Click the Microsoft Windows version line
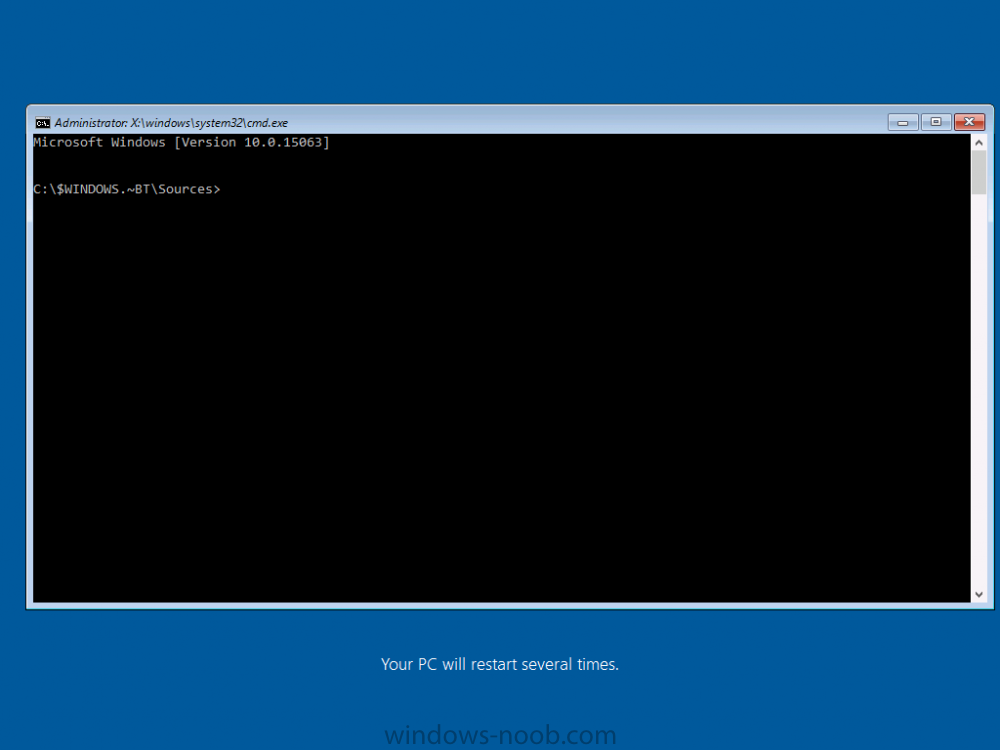Image resolution: width=1000 pixels, height=750 pixels. point(181,142)
